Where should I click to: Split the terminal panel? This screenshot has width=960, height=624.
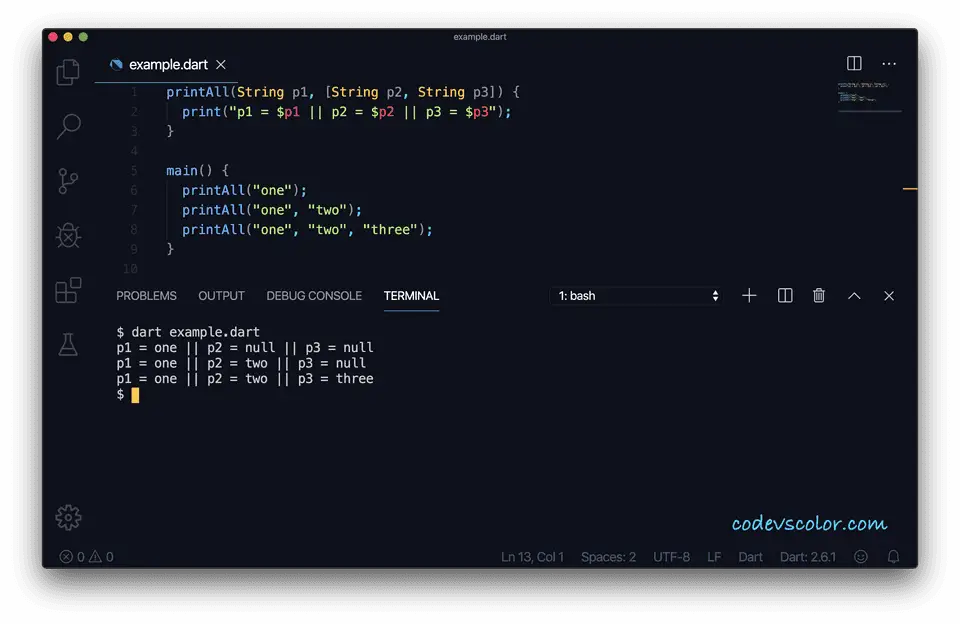tap(785, 296)
